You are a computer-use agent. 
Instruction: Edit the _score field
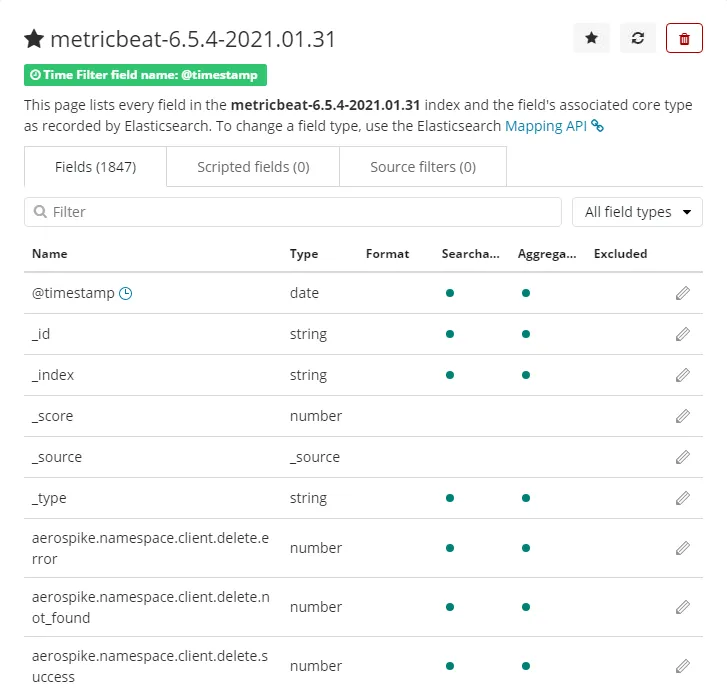pos(683,416)
